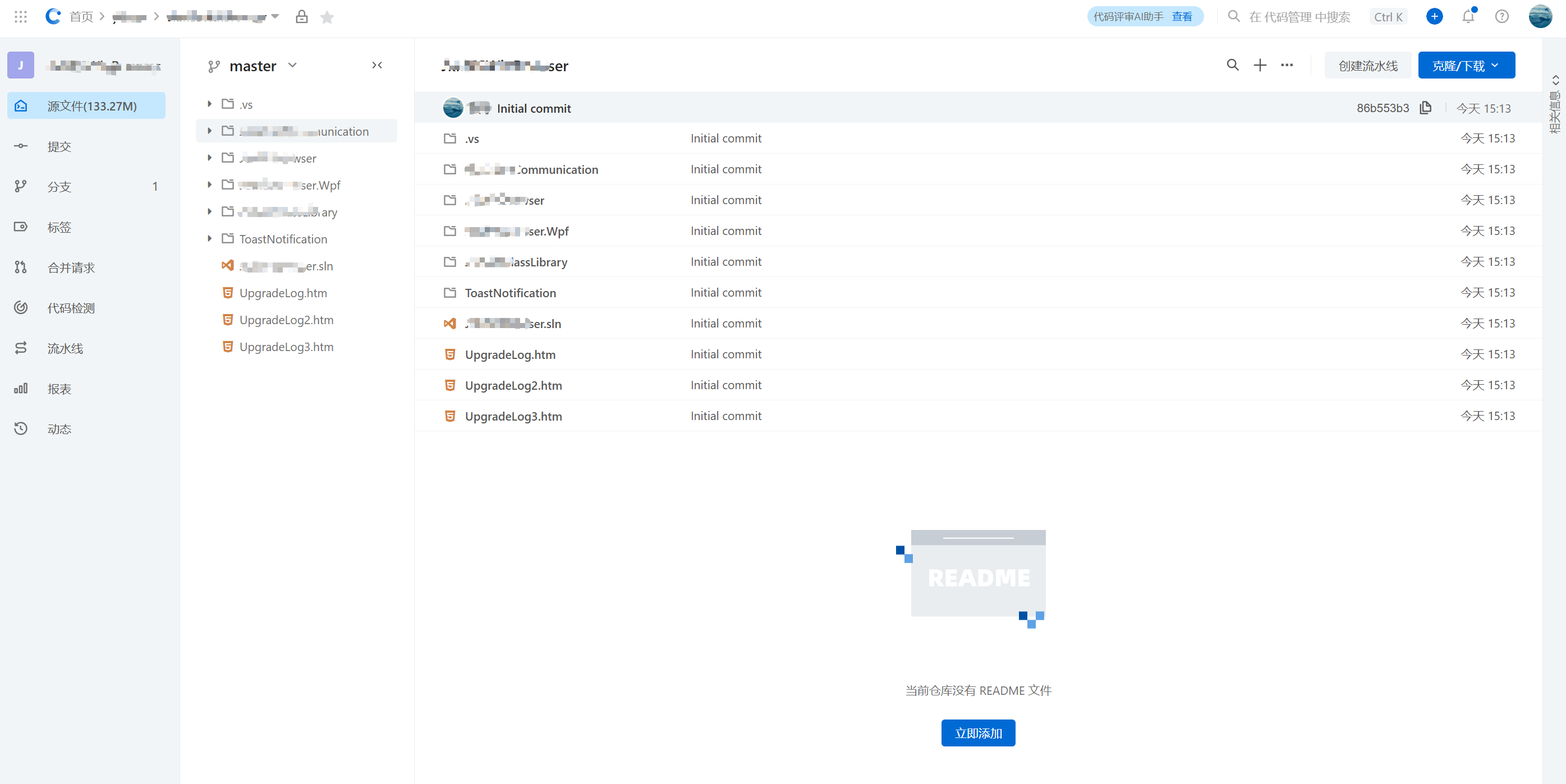Viewport: 1566px width, 784px height.
Task: Click the blue global create plus button
Action: (x=1434, y=17)
